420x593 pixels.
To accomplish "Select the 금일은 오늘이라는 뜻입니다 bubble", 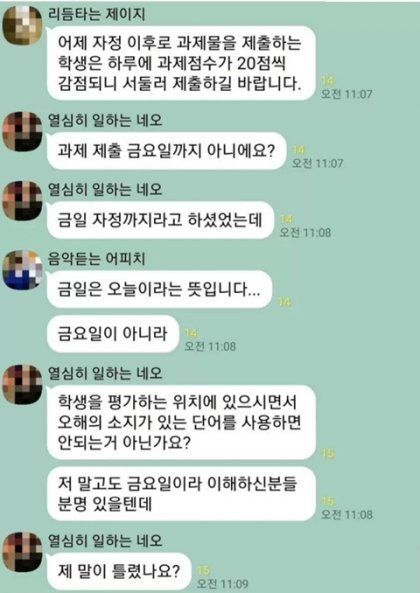I will click(x=160, y=289).
